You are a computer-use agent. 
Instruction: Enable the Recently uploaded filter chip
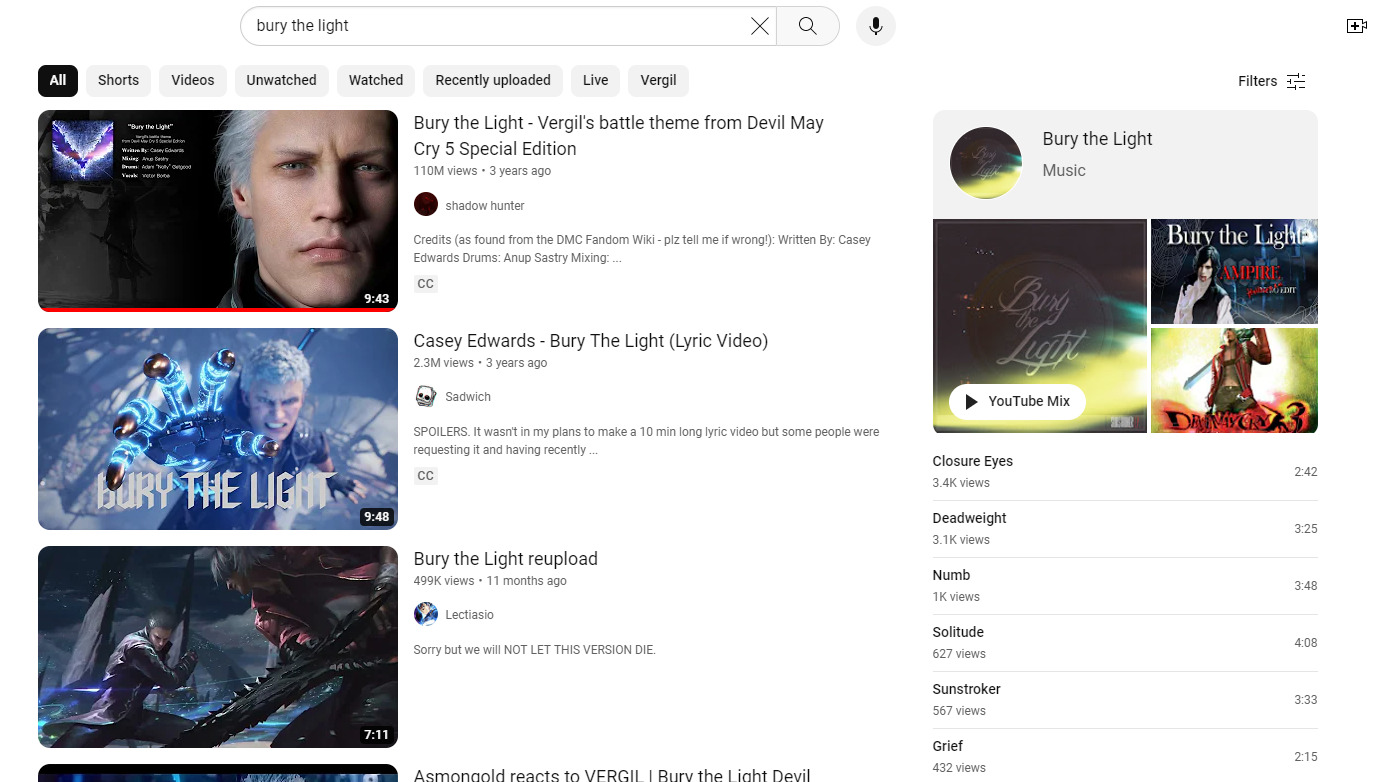click(492, 81)
